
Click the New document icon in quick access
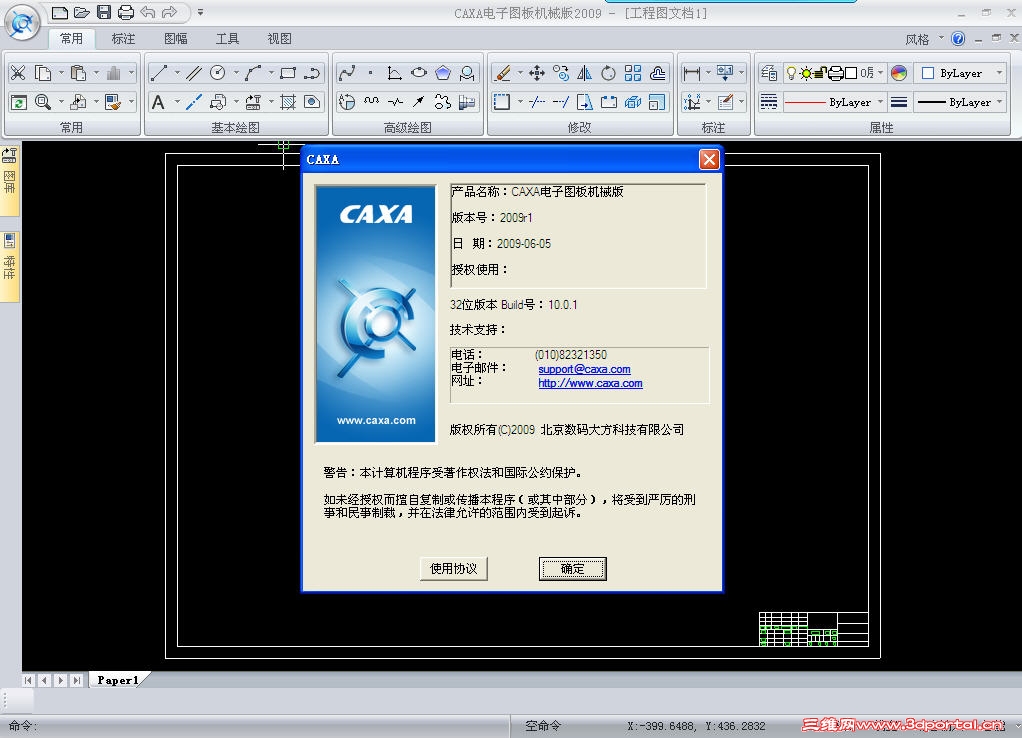(59, 12)
